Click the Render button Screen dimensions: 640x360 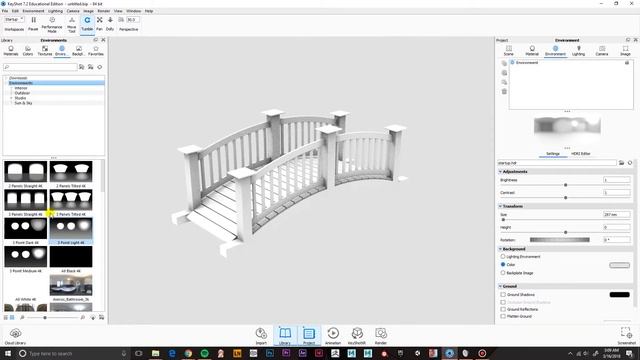[x=381, y=336]
